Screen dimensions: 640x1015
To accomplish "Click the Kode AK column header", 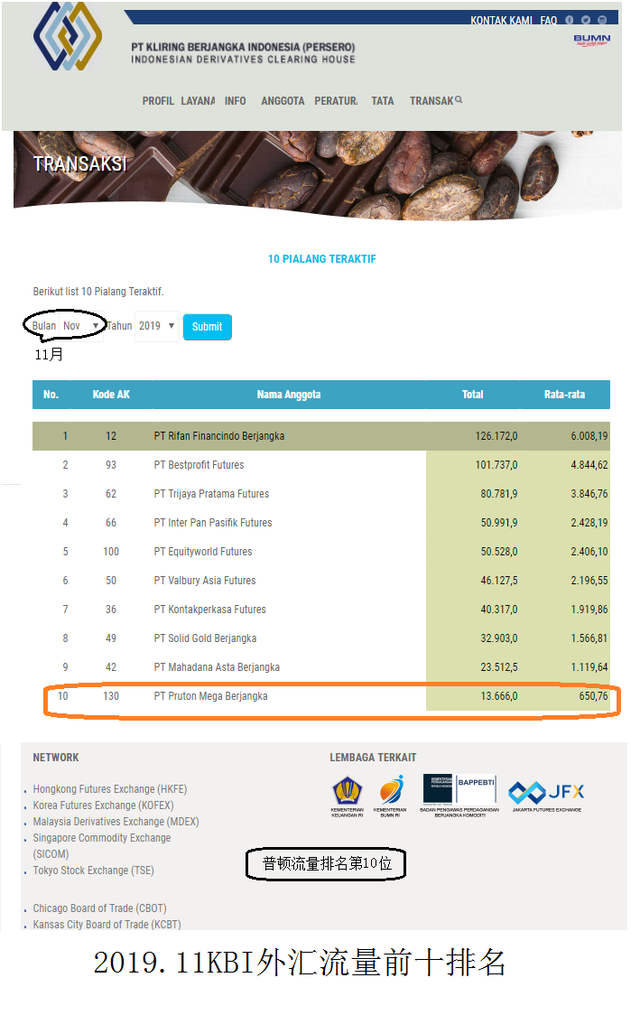I will (111, 394).
